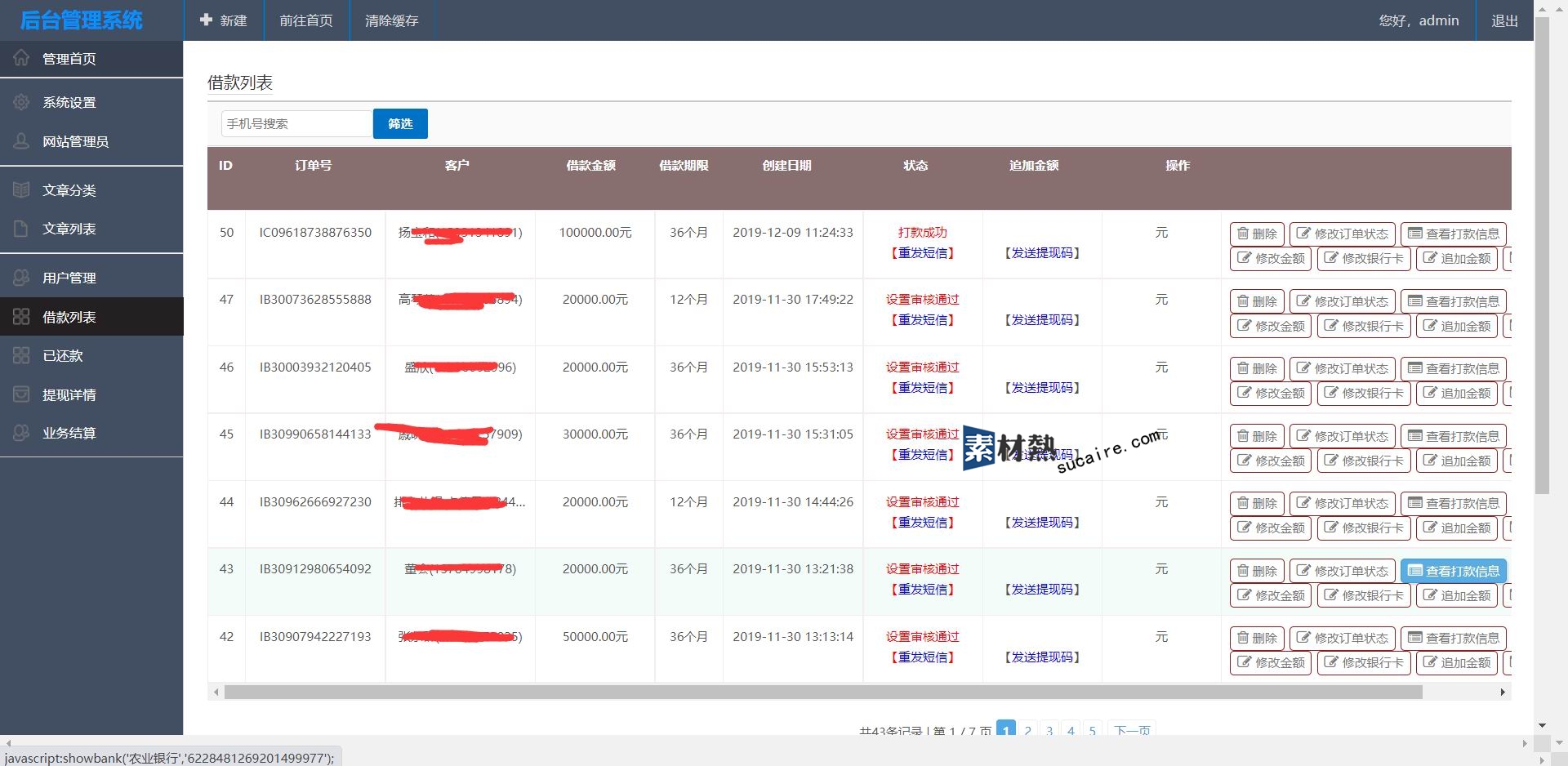Click 发送提现码 for order ID 46

(1042, 388)
